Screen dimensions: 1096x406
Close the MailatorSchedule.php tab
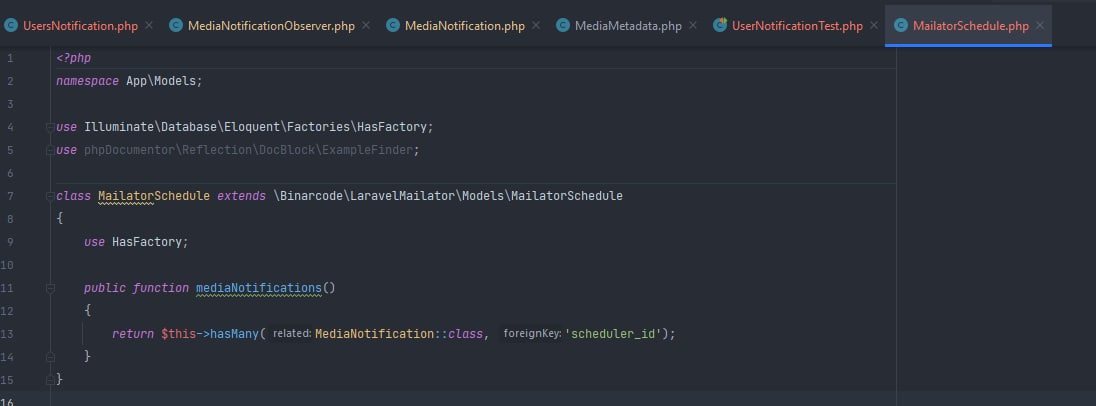[1040, 25]
